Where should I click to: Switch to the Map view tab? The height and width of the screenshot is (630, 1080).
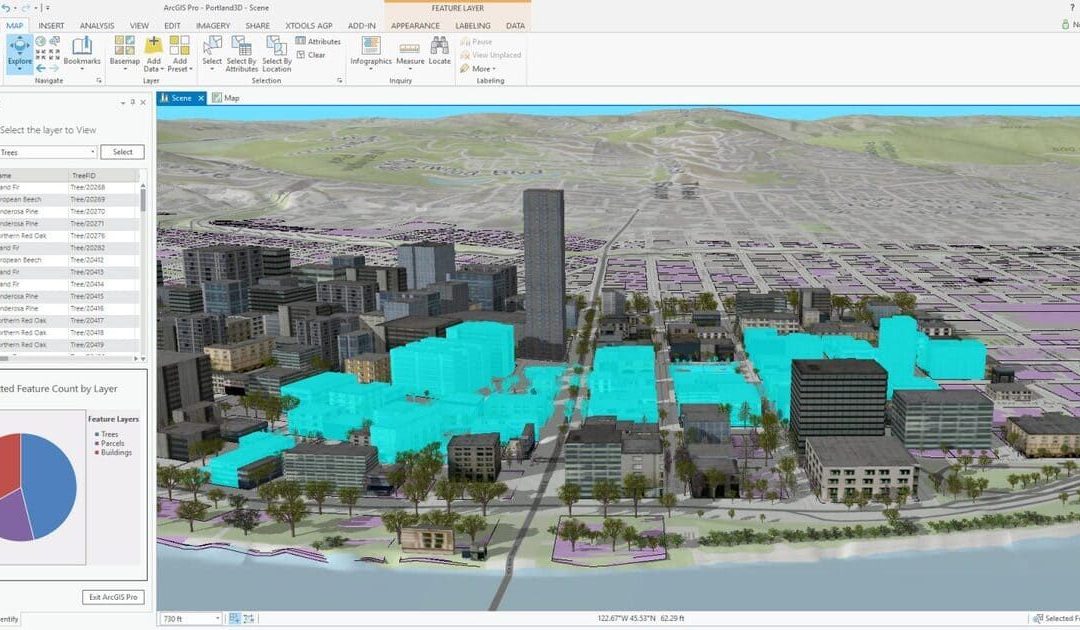tap(226, 98)
